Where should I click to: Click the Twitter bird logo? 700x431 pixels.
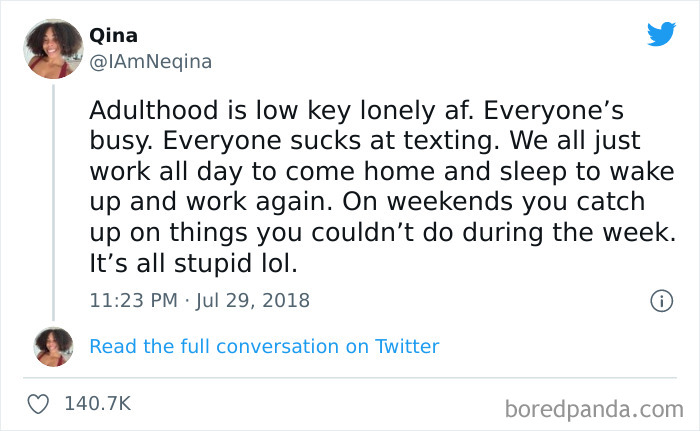pyautogui.click(x=661, y=34)
